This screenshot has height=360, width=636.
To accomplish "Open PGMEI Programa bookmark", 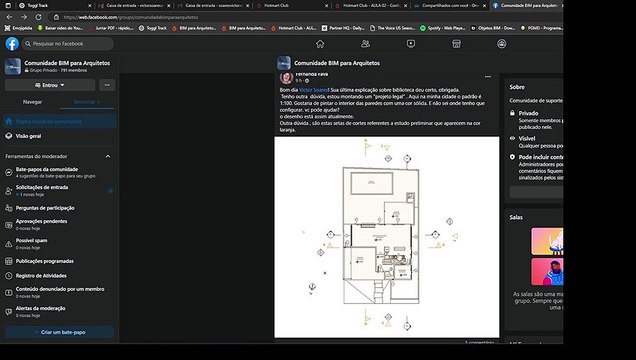I will [x=542, y=28].
